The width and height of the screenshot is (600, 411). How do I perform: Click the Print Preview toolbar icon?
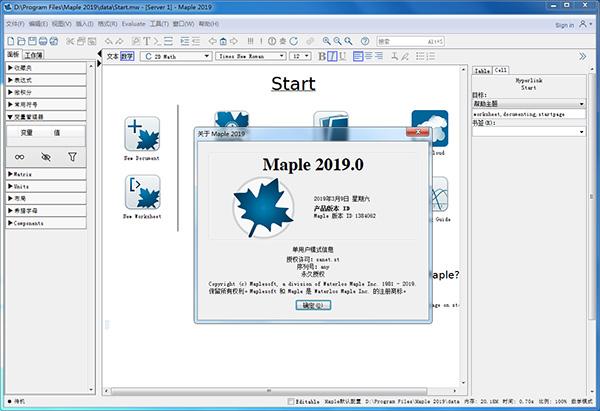pyautogui.click(x=54, y=41)
